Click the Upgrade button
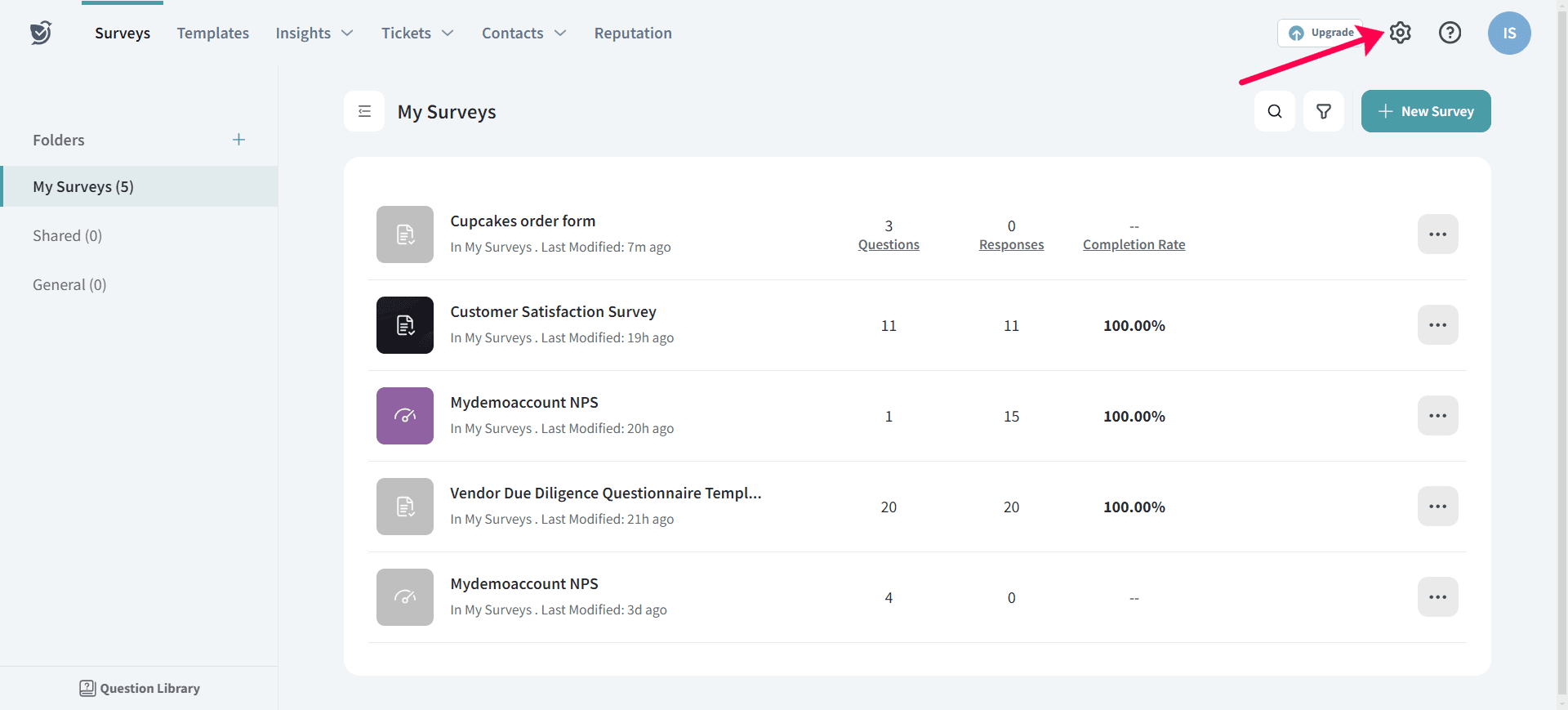Screen dimensions: 1568x710 [x=1320, y=33]
